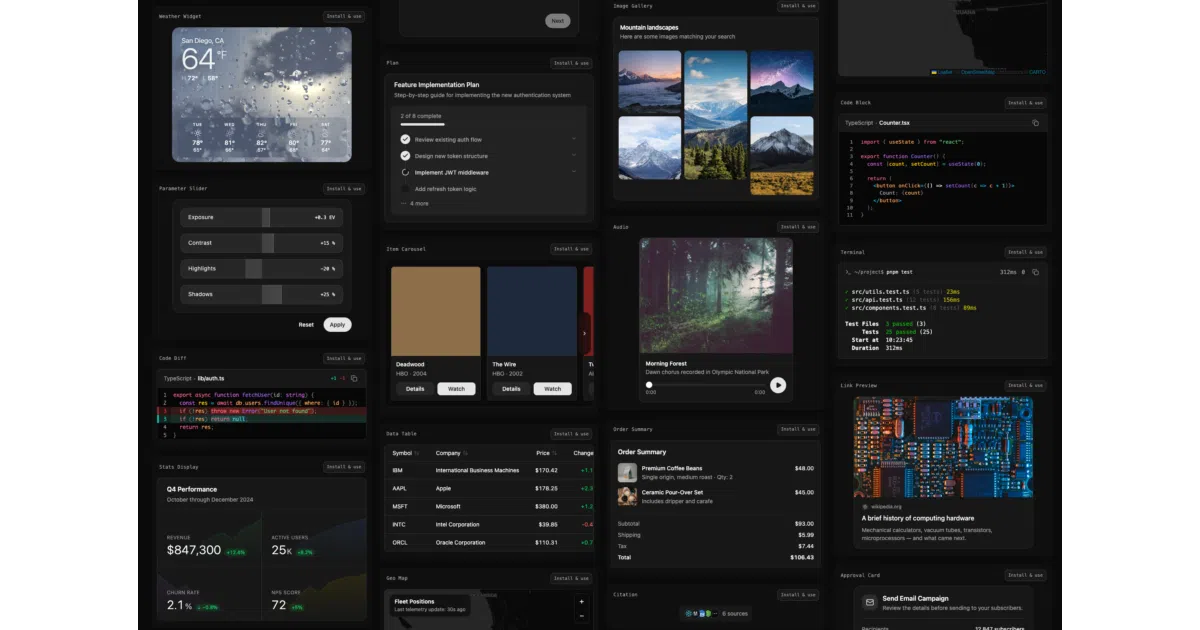Click the checkmark for Review existing auth flow
1200x630 pixels.
[x=405, y=139]
